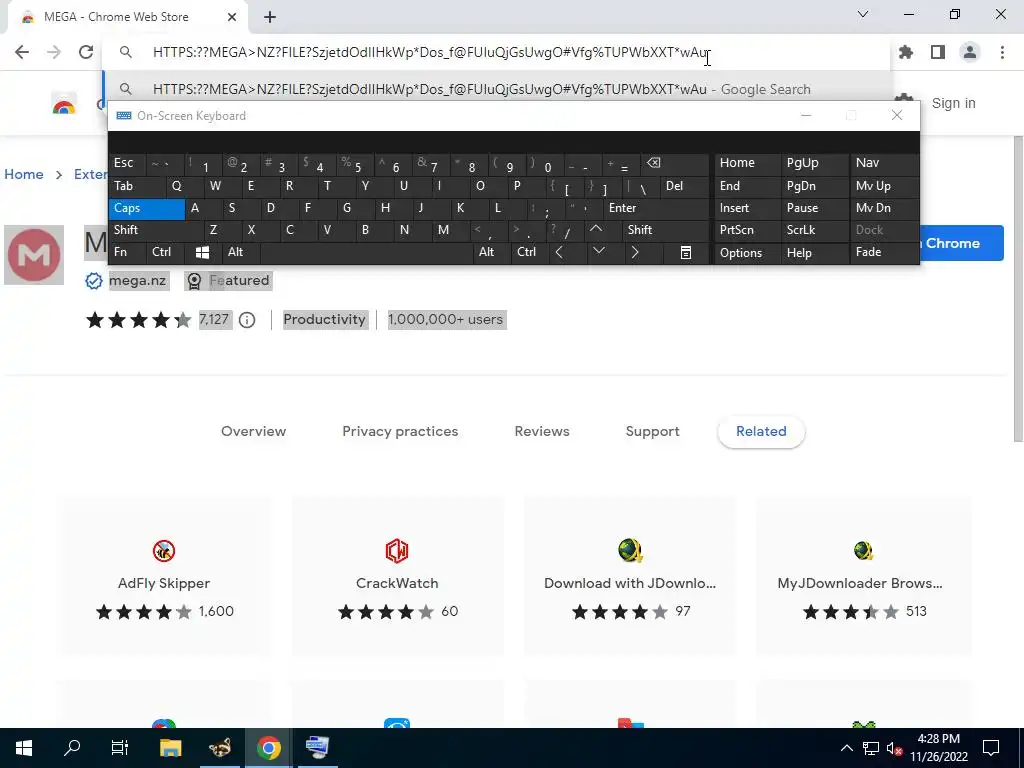Viewport: 1024px width, 768px height.
Task: Click Options key on On-Screen Keyboard
Action: [x=747, y=253]
